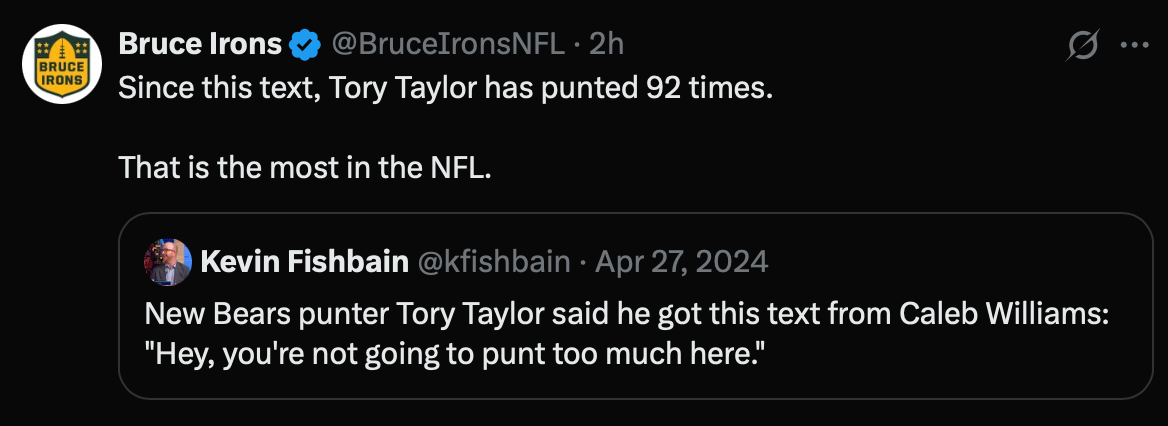This screenshot has height=426, width=1168.
Task: Click the Bruce Irons display name
Action: click(200, 44)
